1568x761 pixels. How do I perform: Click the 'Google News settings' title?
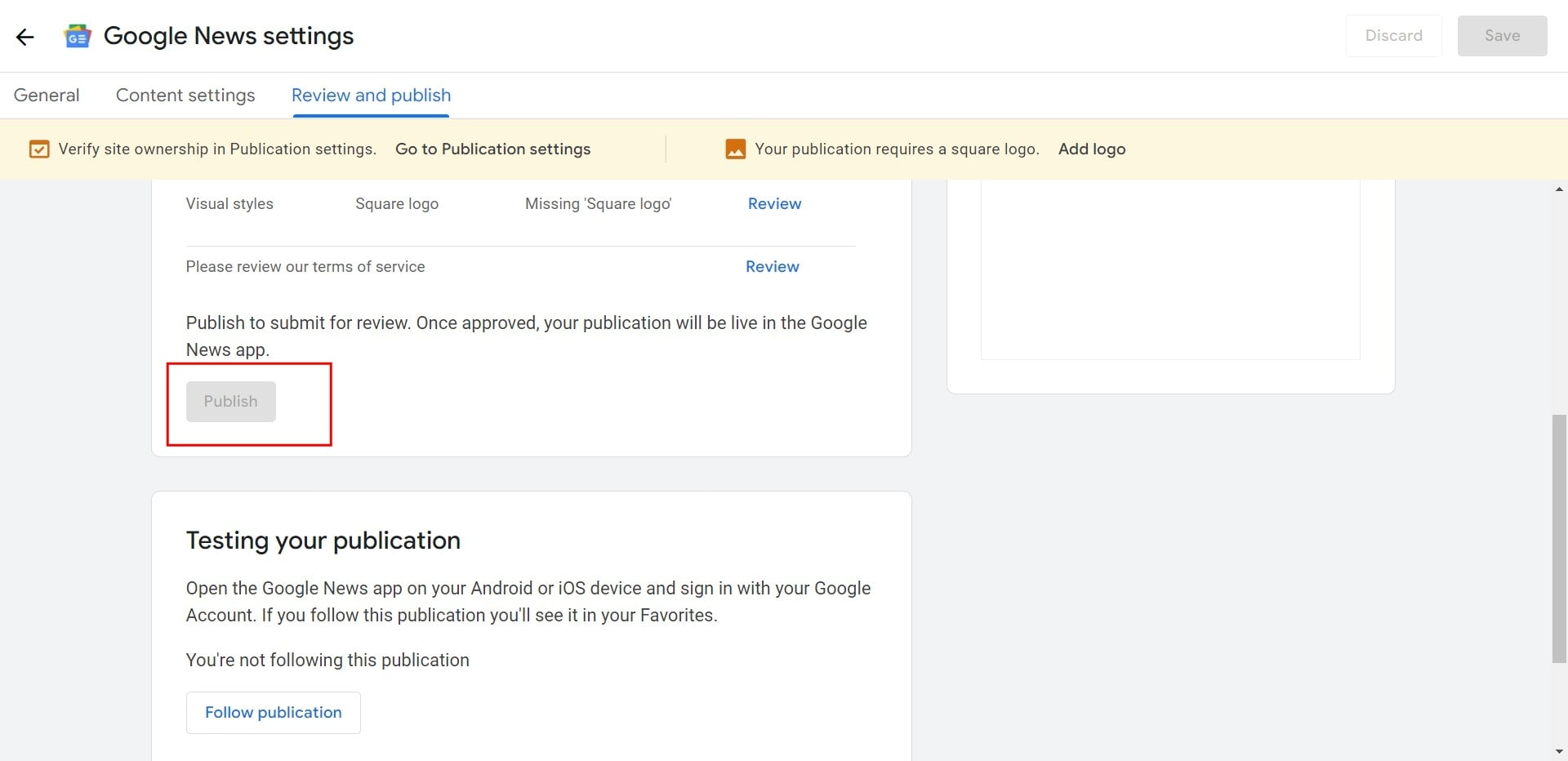[x=229, y=36]
